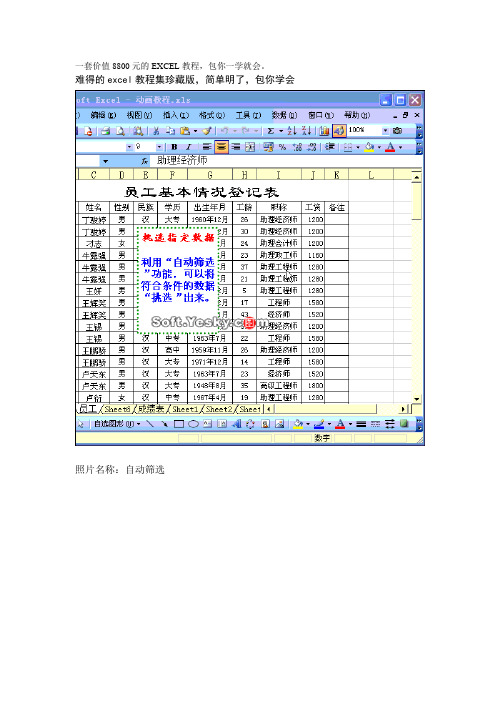This screenshot has height=702, width=496.
Task: Open the font name dropdown arrow
Action: [129, 147]
